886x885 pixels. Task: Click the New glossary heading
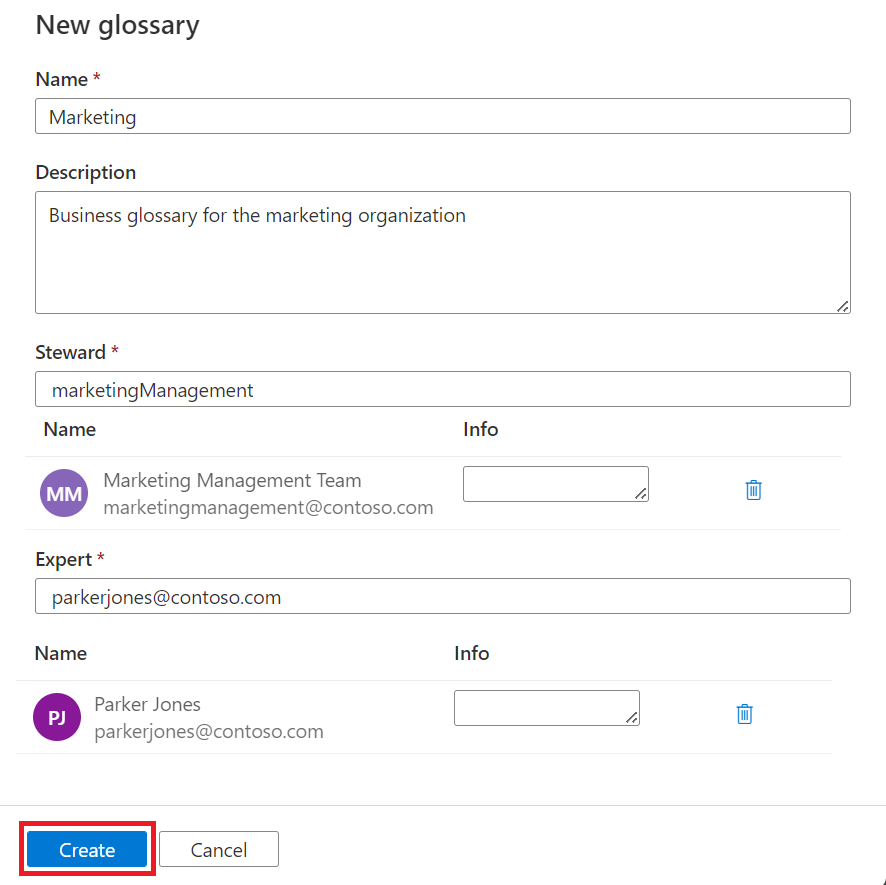click(117, 25)
